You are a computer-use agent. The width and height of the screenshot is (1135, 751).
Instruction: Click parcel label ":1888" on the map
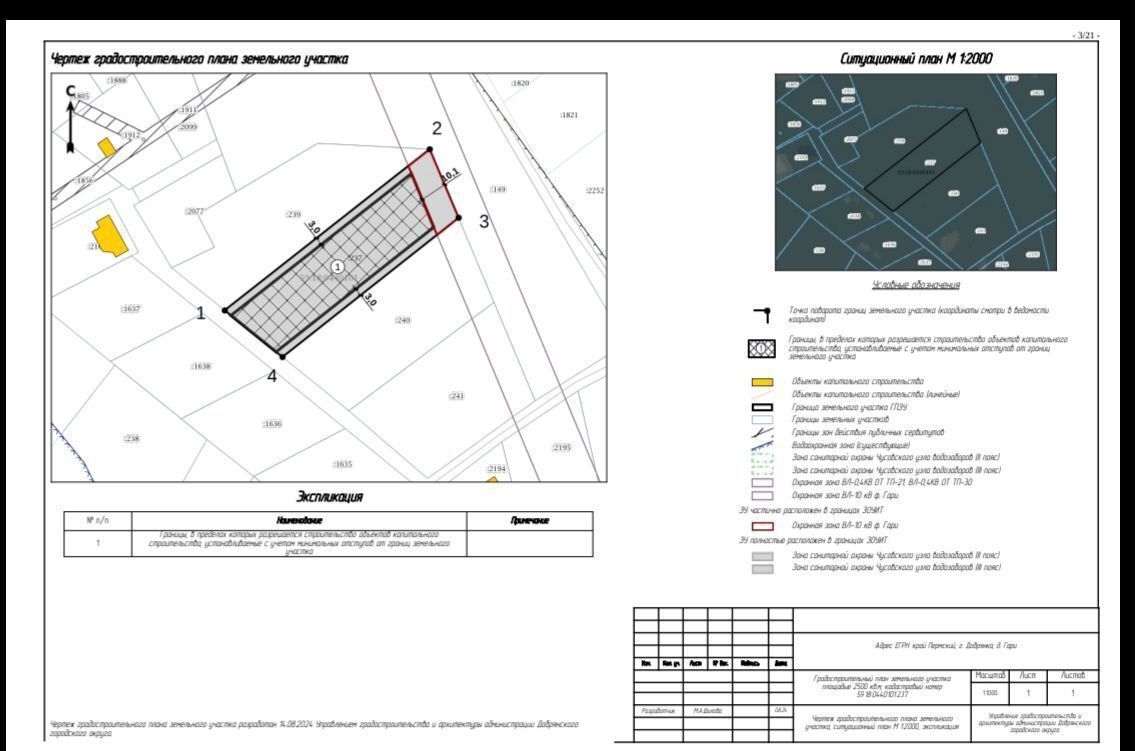[x=117, y=80]
